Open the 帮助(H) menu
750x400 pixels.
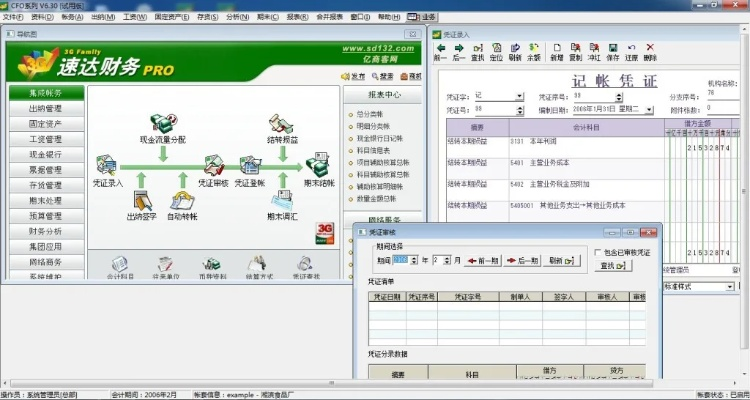pos(389,17)
